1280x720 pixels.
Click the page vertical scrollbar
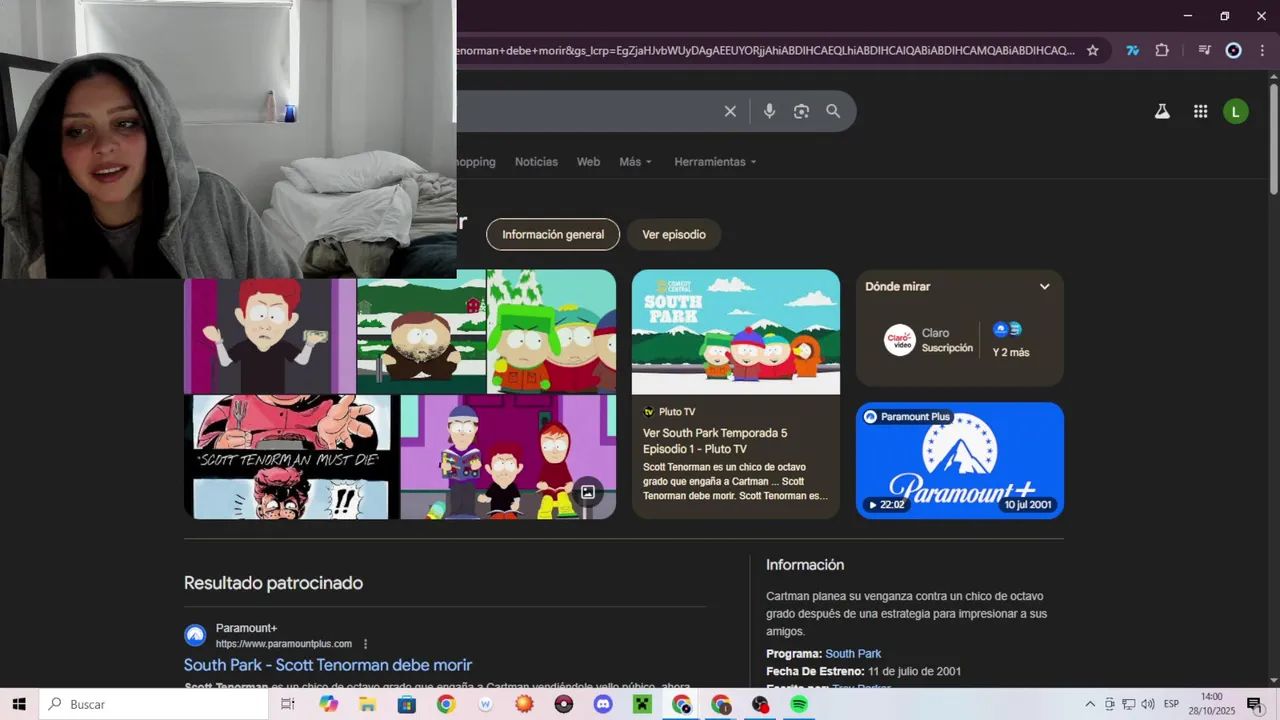[1273, 141]
